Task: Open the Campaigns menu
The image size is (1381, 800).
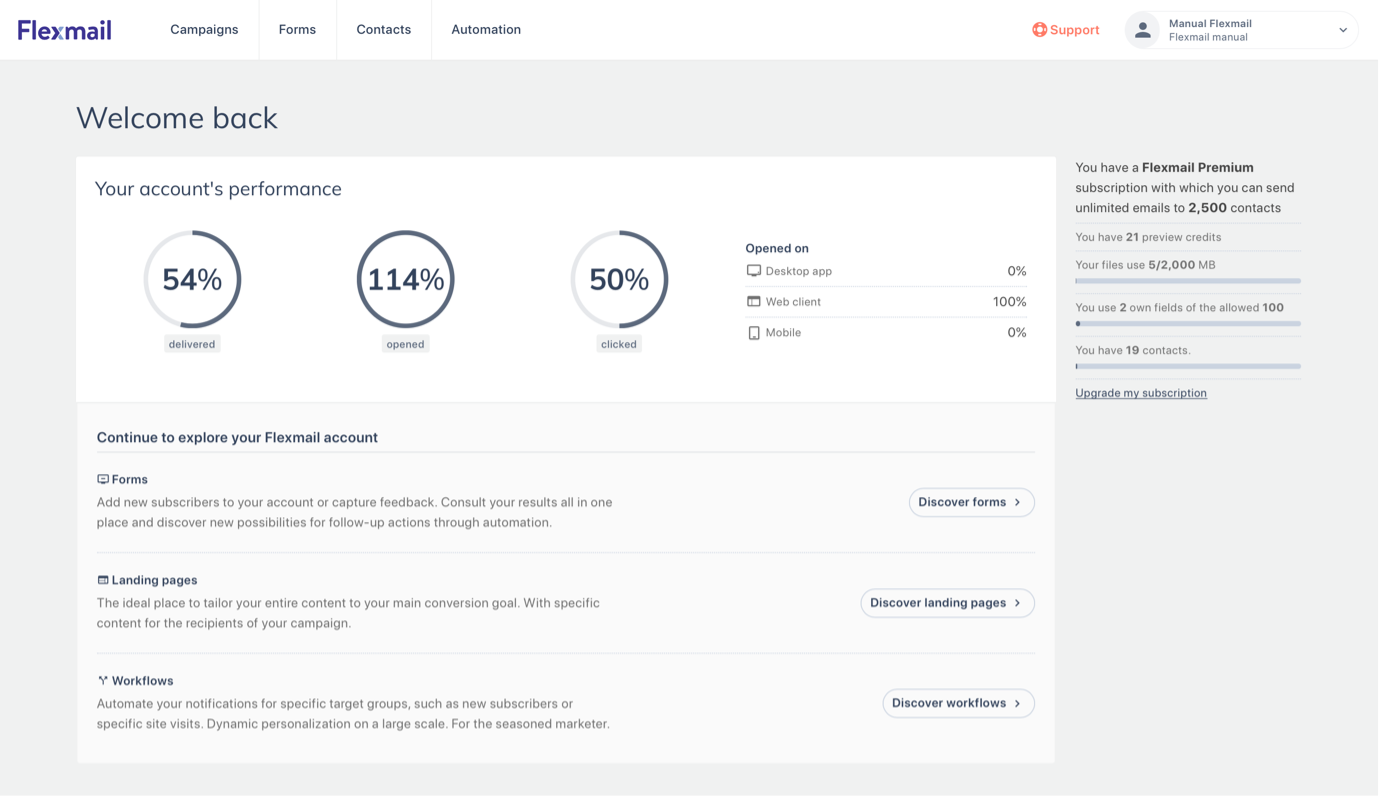Action: click(x=204, y=30)
